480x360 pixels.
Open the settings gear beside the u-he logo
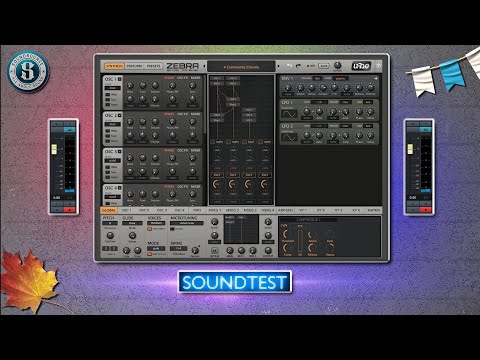(x=379, y=66)
